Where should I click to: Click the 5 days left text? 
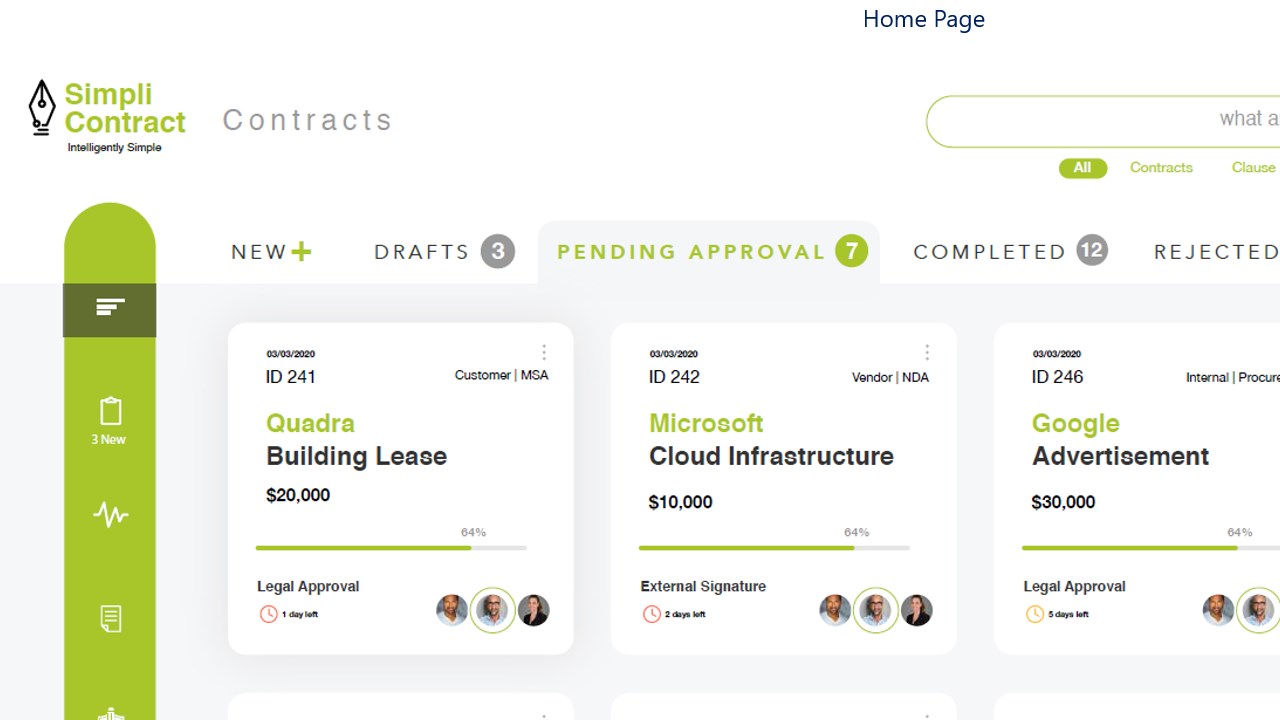coord(1068,614)
